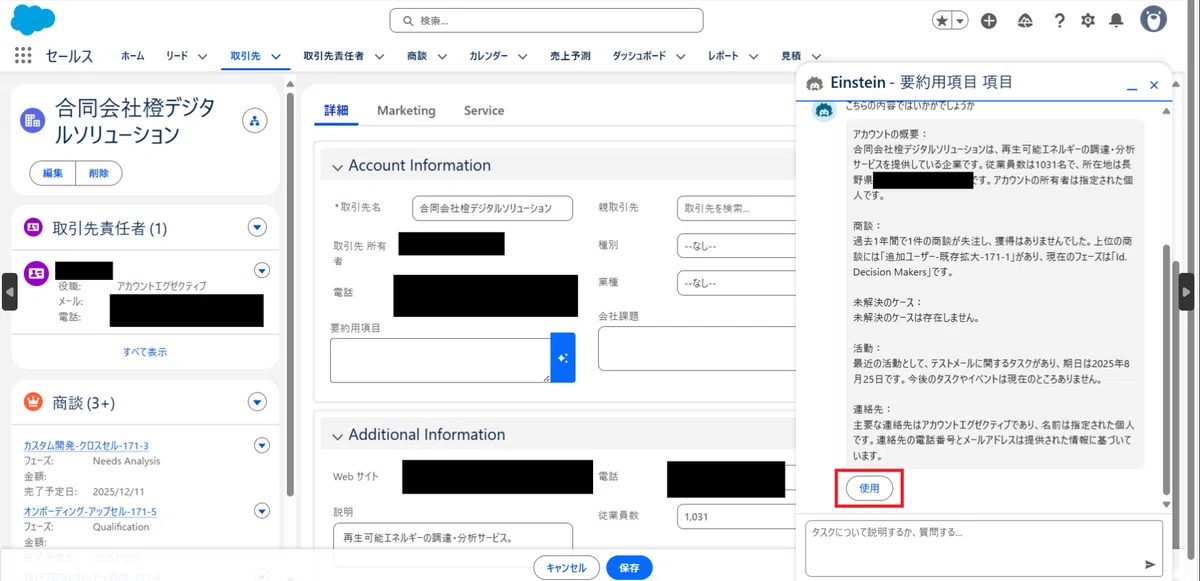Open the contact row actions dropdown
This screenshot has width=1200, height=581.
click(262, 270)
